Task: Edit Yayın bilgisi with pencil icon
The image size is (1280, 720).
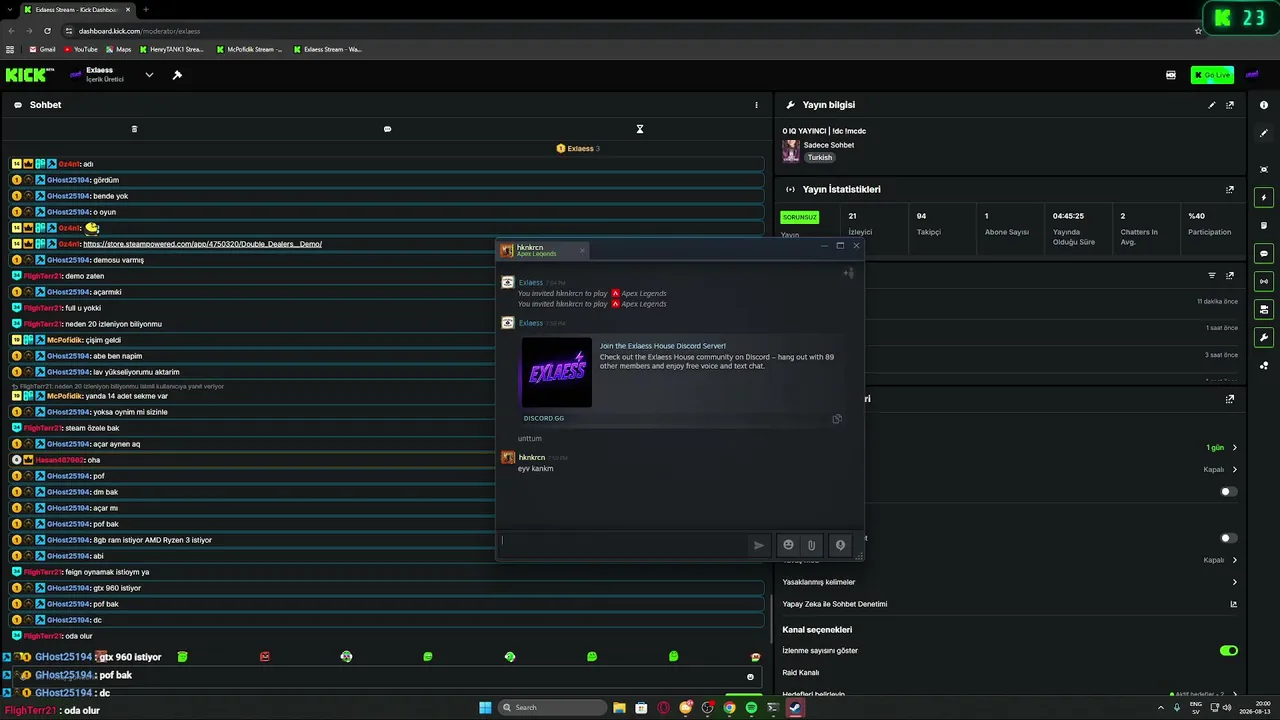Action: [x=1212, y=105]
